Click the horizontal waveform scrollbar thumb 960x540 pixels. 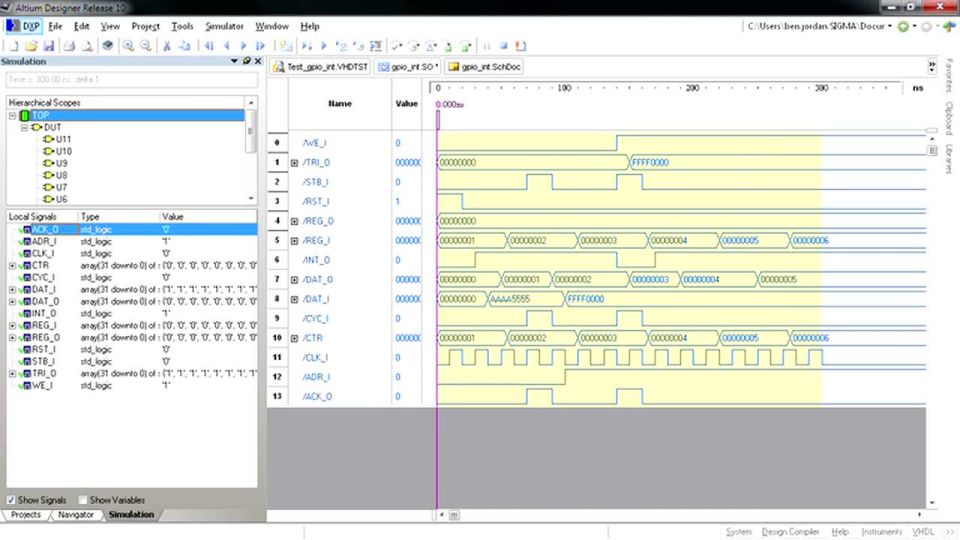pyautogui.click(x=454, y=516)
